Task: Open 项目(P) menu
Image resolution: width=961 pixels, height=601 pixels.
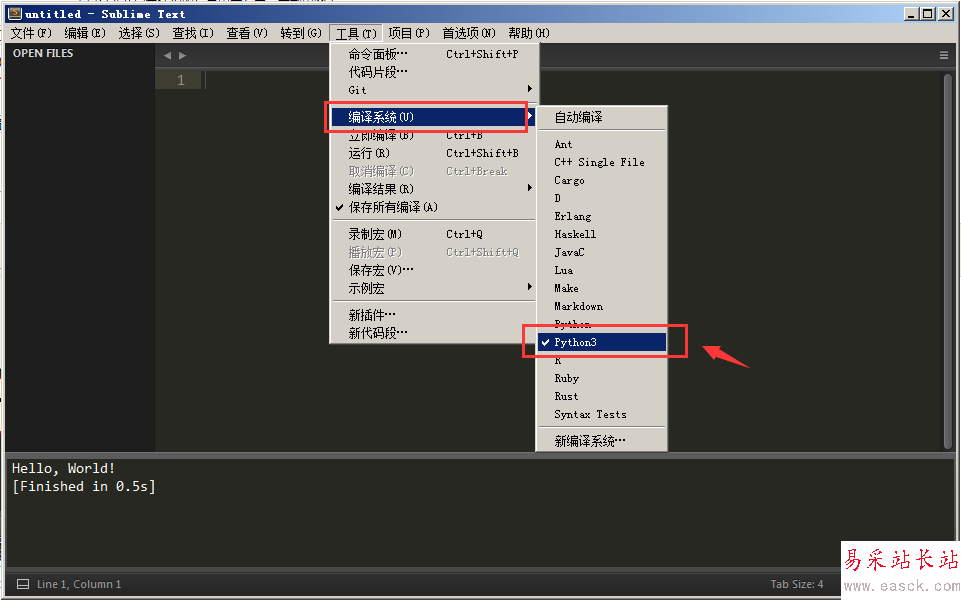Action: [x=409, y=33]
